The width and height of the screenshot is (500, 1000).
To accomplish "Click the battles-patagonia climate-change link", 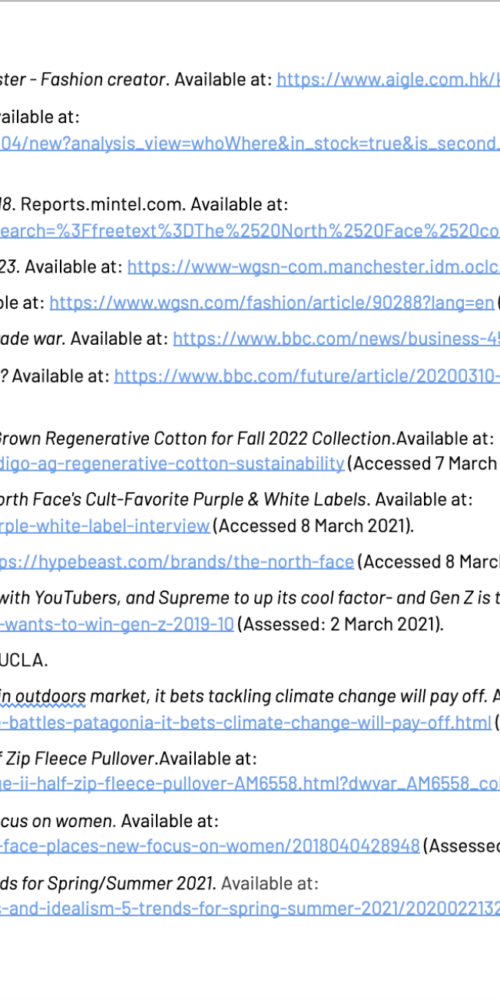I will click(246, 722).
